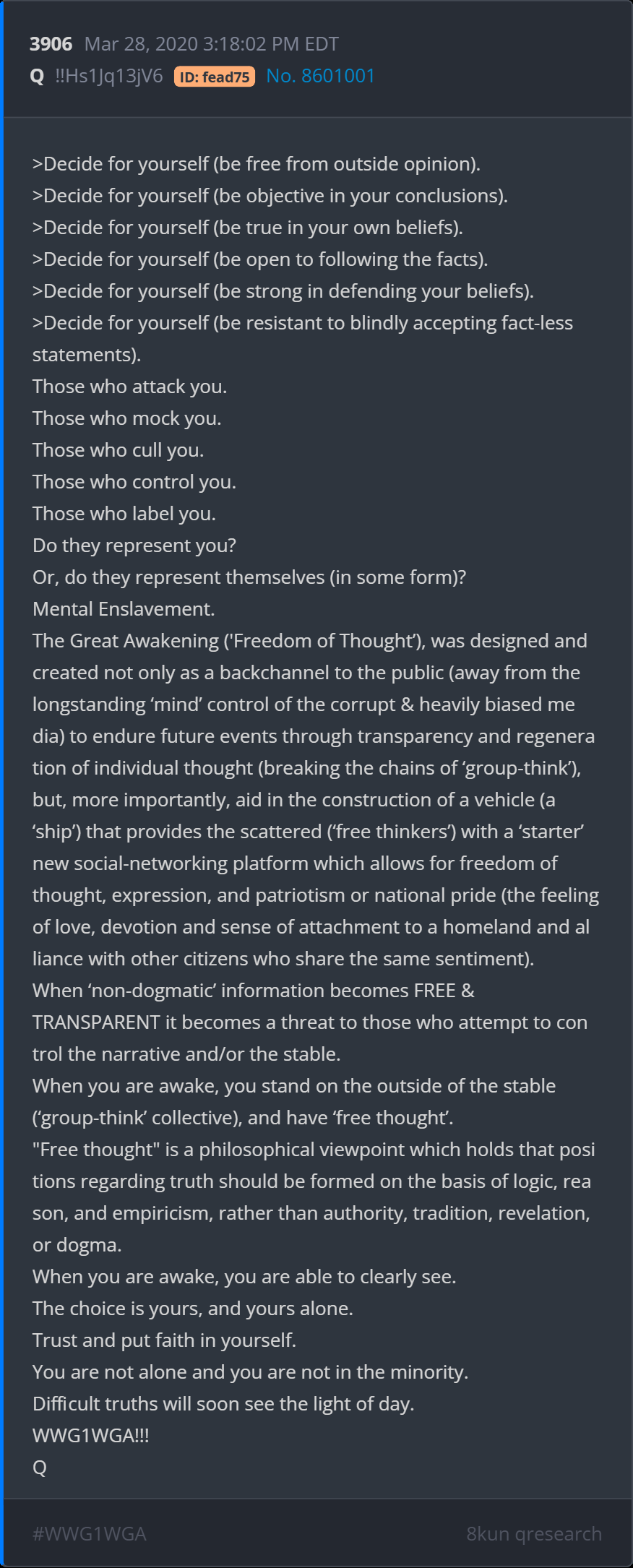The image size is (633, 1568).
Task: Click the Q author name in header
Action: pyautogui.click(x=38, y=76)
